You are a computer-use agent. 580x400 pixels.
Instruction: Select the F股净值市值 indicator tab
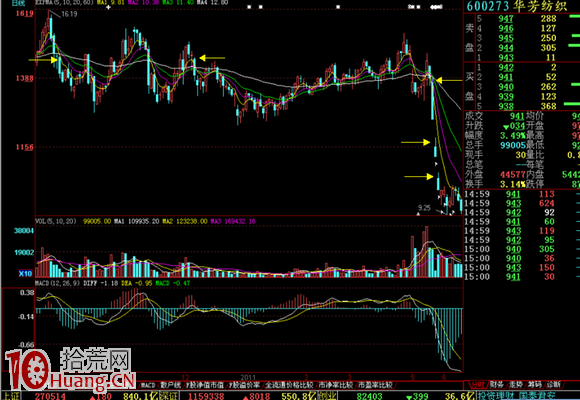pos(204,386)
